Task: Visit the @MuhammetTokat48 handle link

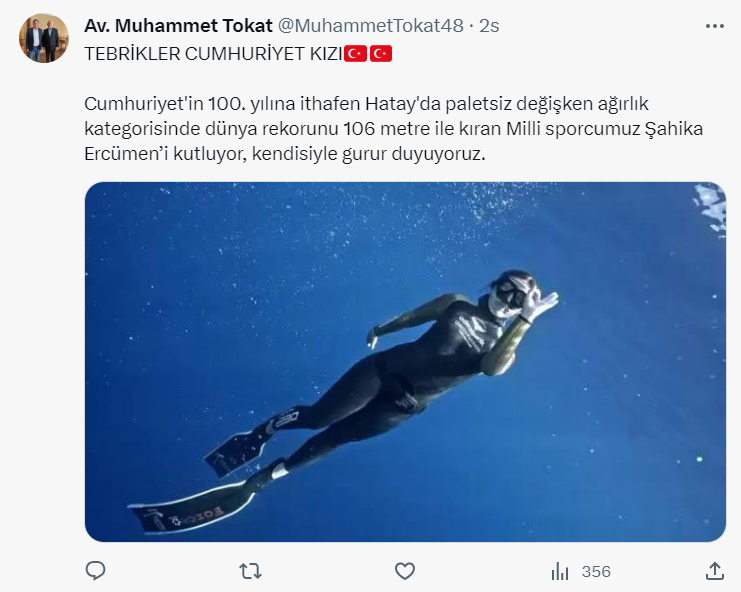Action: pyautogui.click(x=370, y=26)
